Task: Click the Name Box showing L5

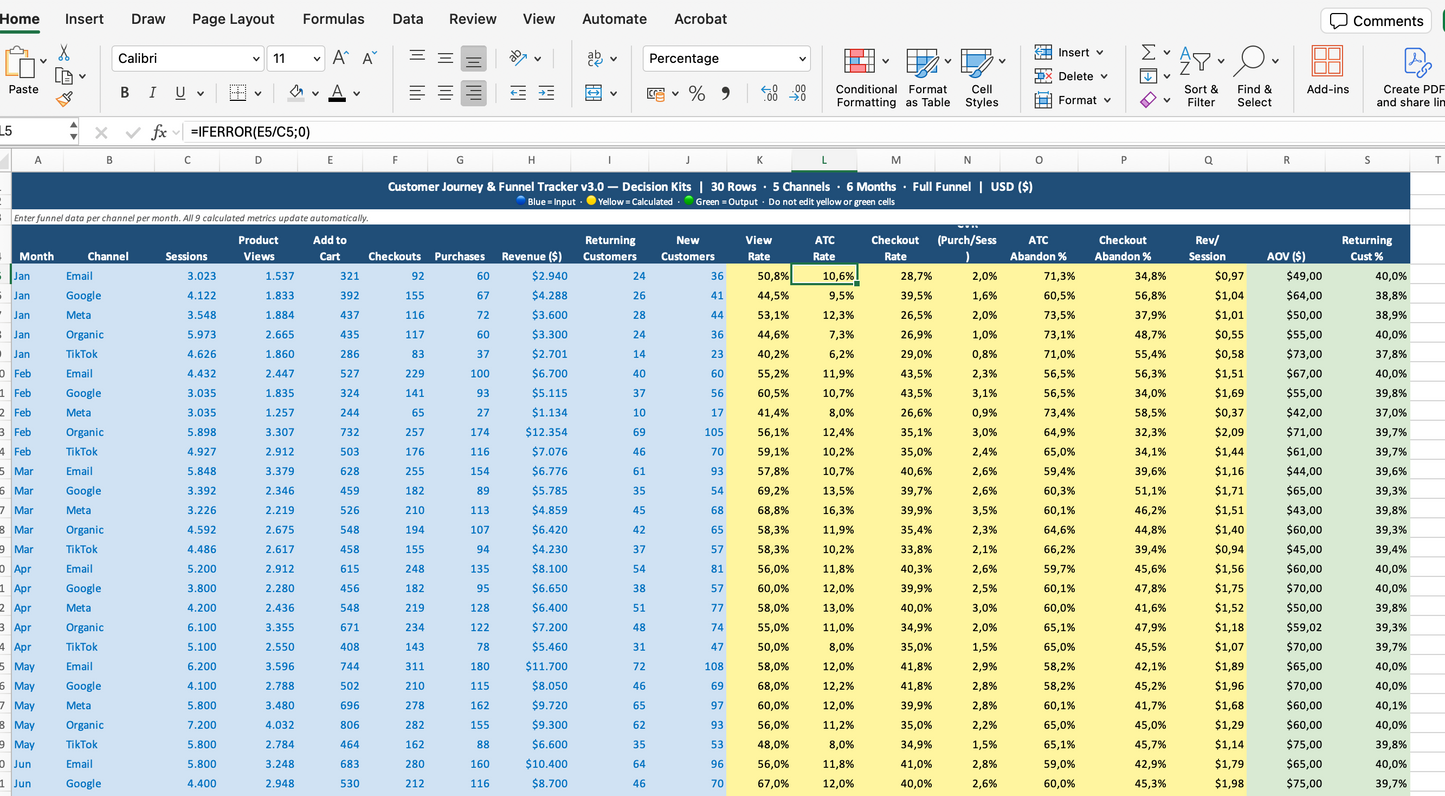Action: pos(33,132)
